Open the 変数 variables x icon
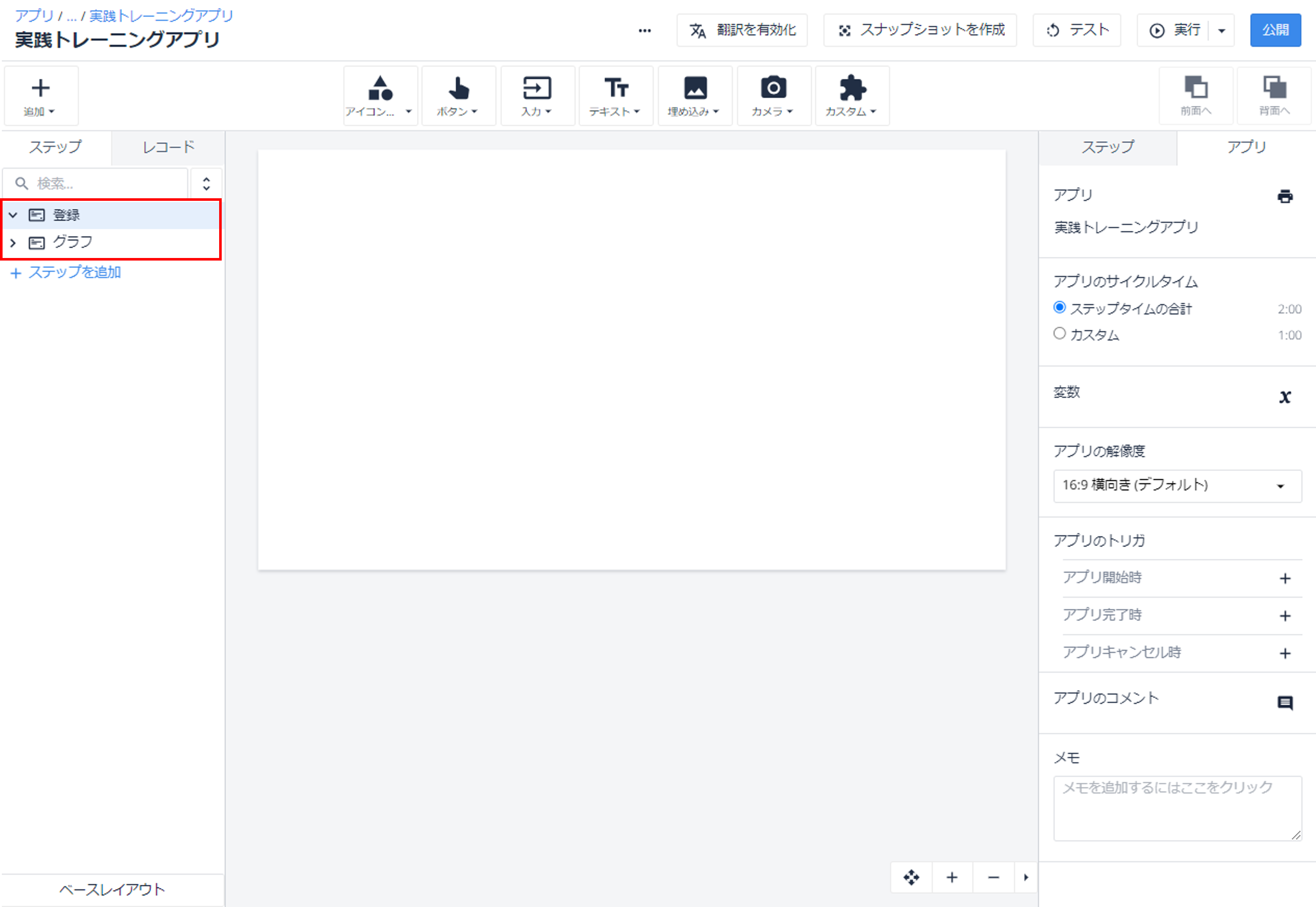Viewport: 1316px width, 907px height. 1285,396
